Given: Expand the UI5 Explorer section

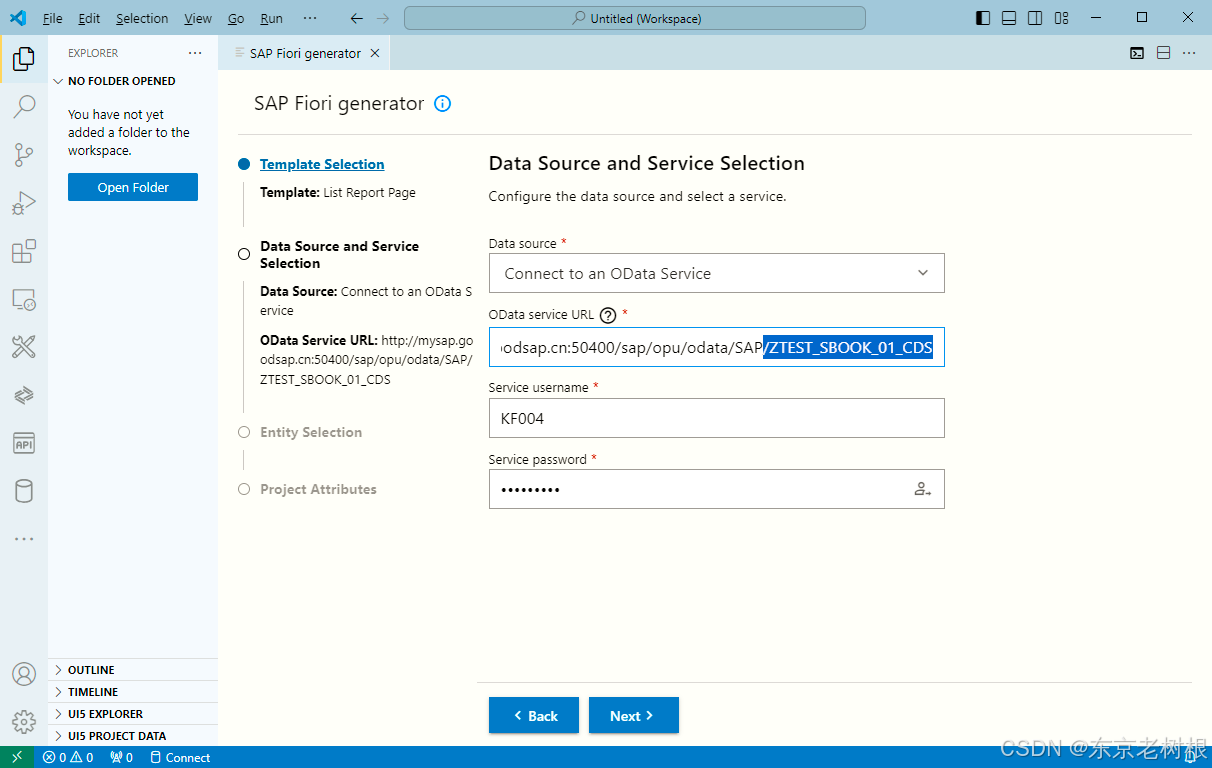Looking at the screenshot, I should [133, 714].
